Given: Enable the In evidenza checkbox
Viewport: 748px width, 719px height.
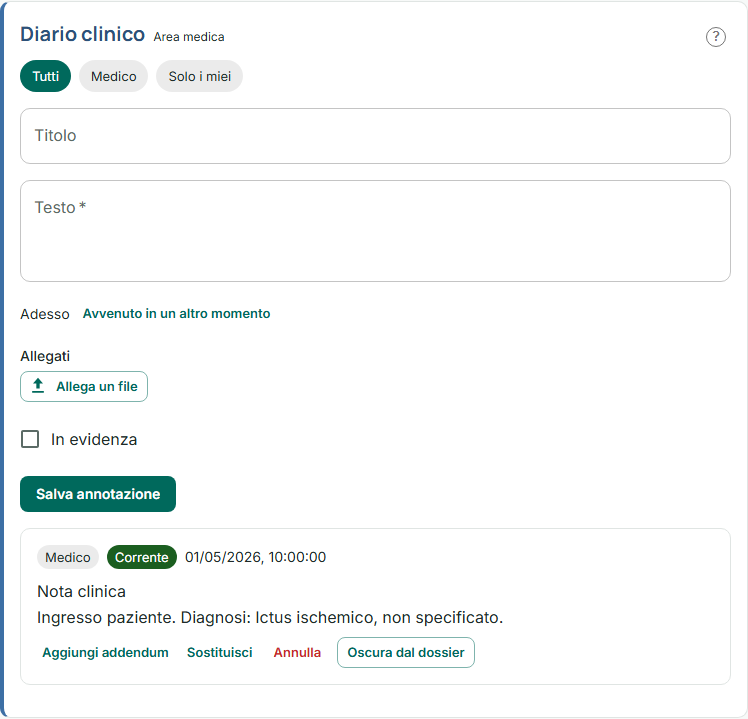Looking at the screenshot, I should [x=30, y=439].
